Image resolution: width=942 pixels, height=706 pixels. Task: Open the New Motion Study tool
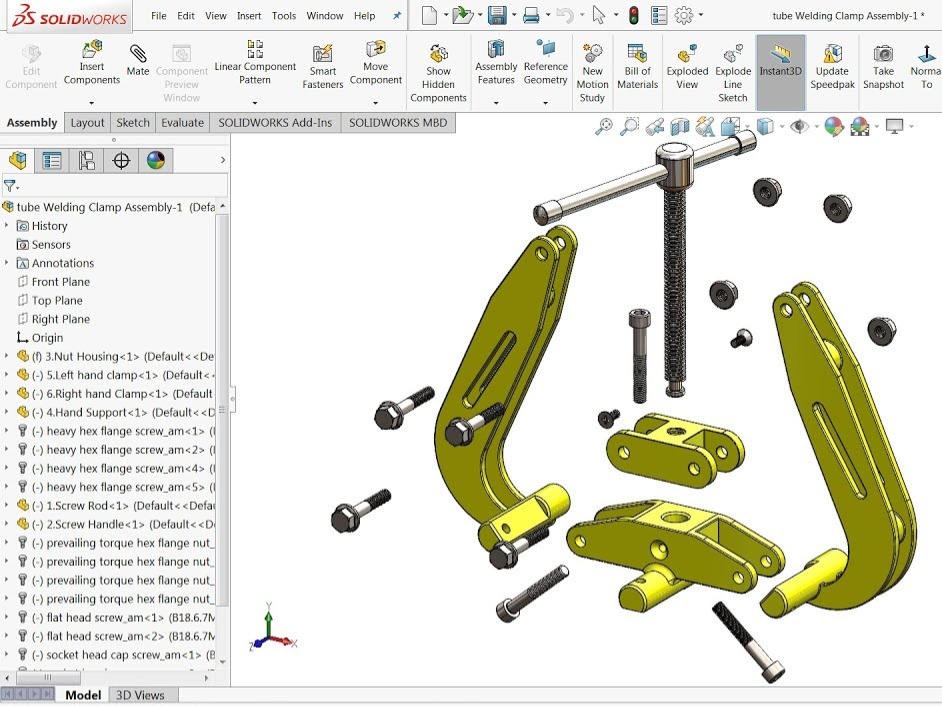[x=592, y=60]
